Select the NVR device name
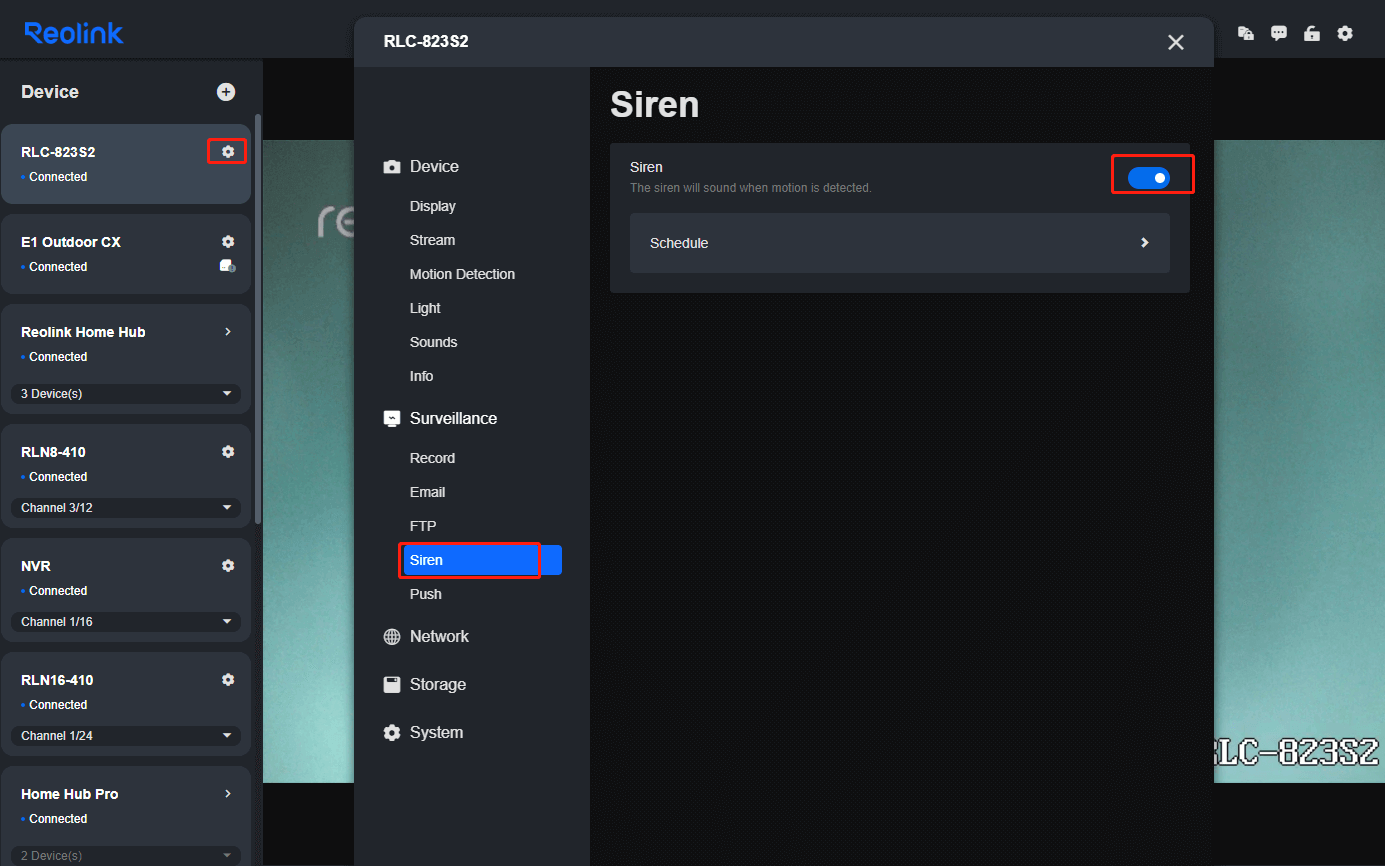1385x866 pixels. [36, 566]
